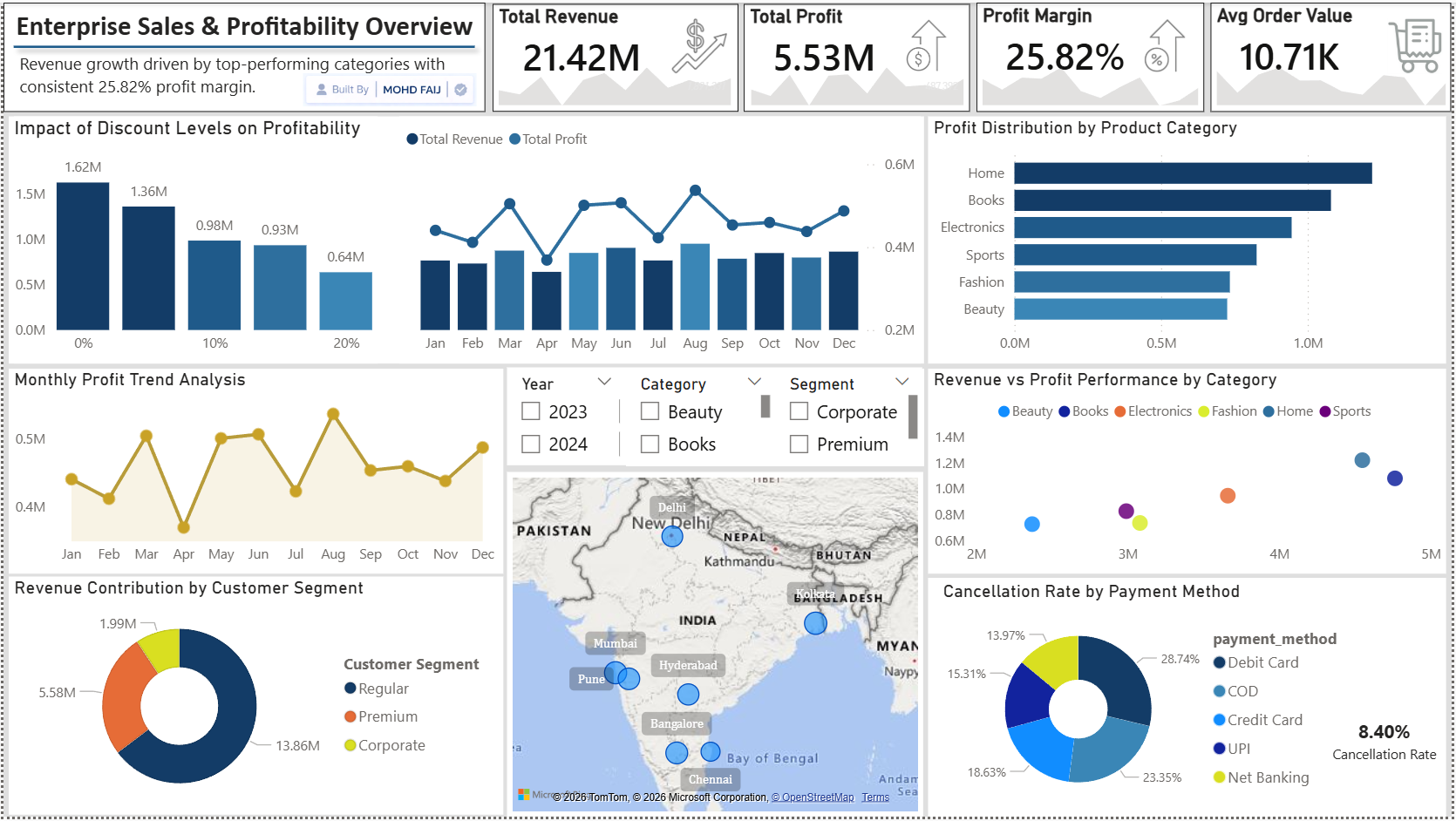
Task: Click the verified checkmark badge icon
Action: [x=460, y=90]
